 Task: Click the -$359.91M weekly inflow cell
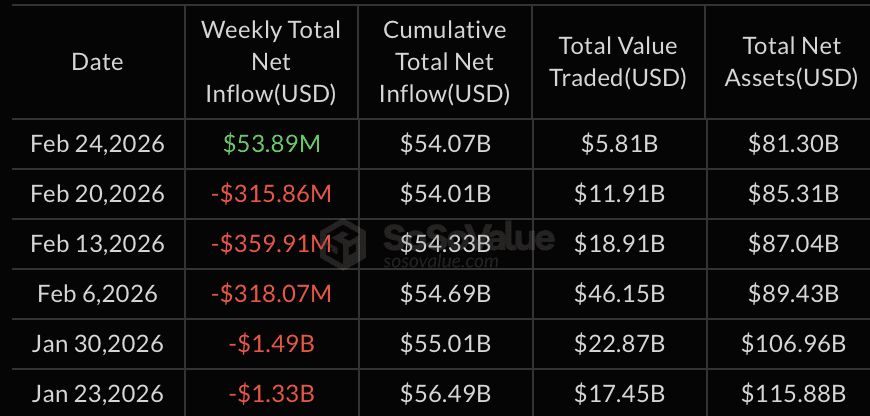[270, 244]
